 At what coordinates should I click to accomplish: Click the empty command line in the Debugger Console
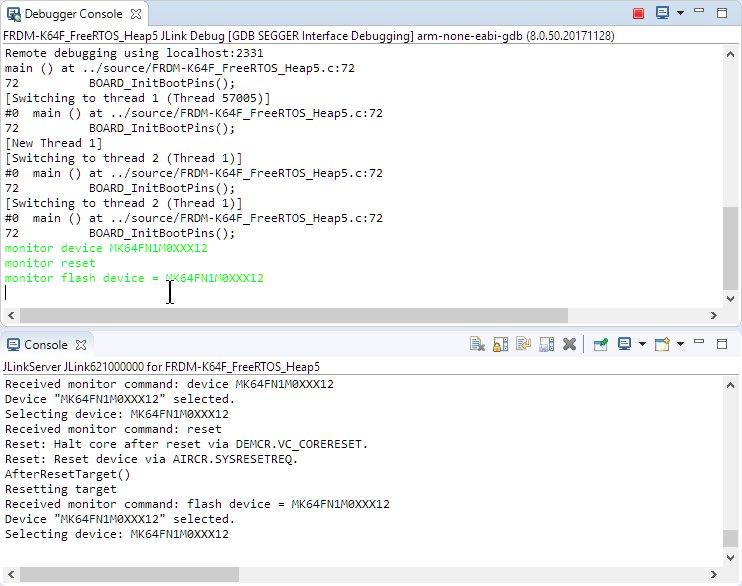pos(300,293)
